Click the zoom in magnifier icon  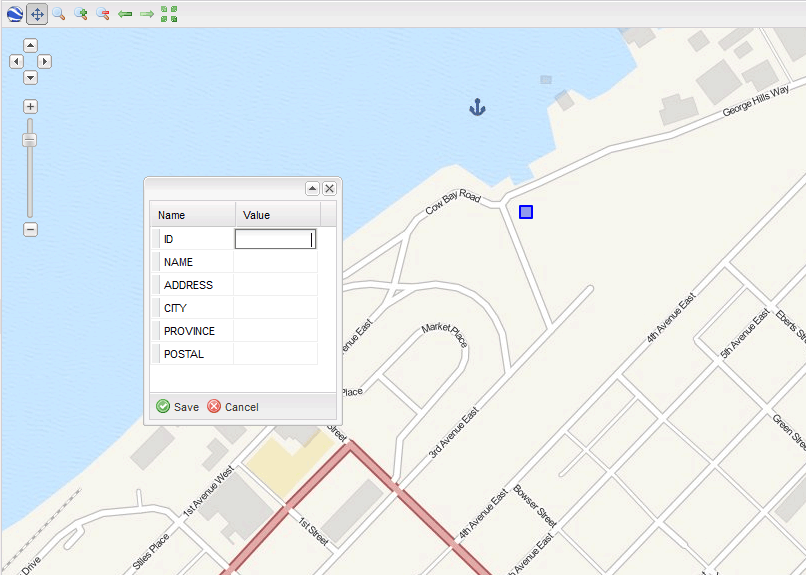(x=81, y=14)
